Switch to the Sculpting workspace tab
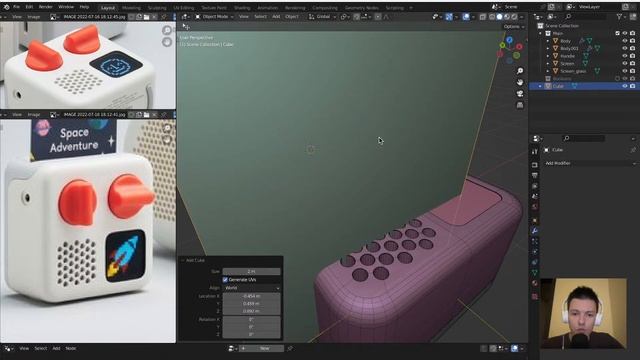The width and height of the screenshot is (640, 360). pyautogui.click(x=157, y=8)
